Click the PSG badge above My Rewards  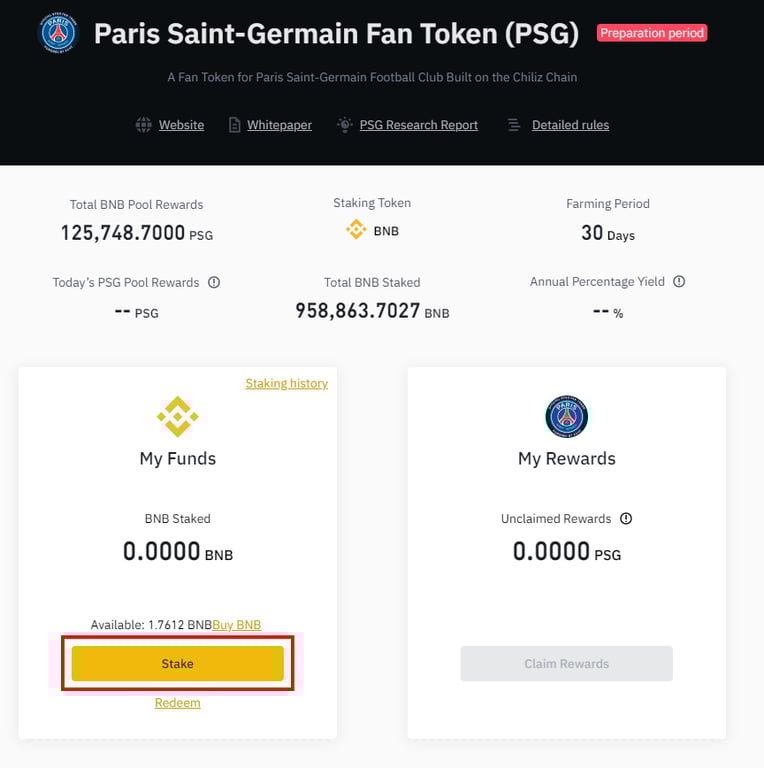pyautogui.click(x=567, y=417)
